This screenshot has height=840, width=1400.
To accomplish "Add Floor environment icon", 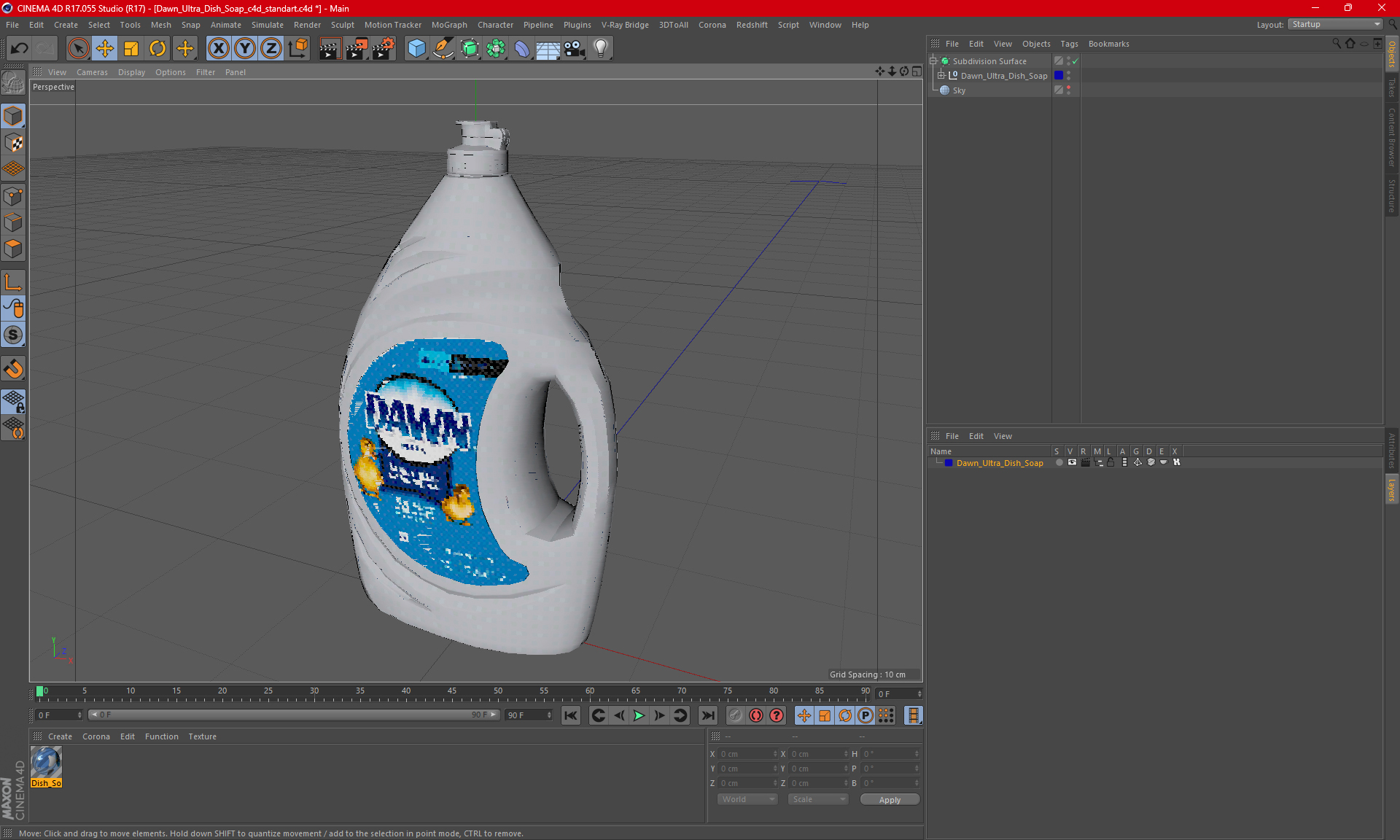I will 548,49.
